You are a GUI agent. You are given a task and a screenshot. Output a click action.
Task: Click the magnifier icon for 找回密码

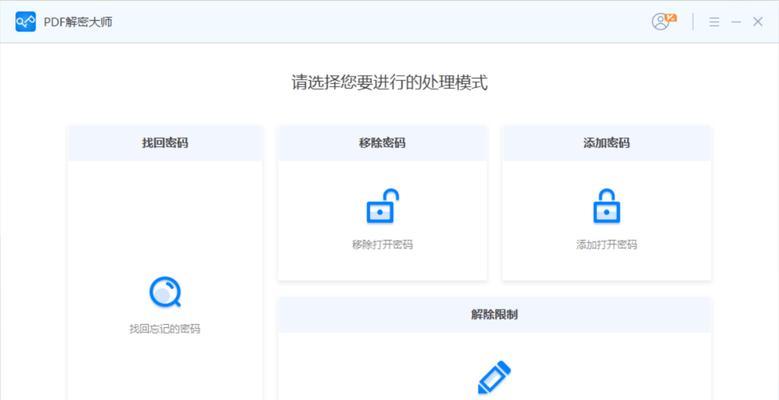point(165,292)
